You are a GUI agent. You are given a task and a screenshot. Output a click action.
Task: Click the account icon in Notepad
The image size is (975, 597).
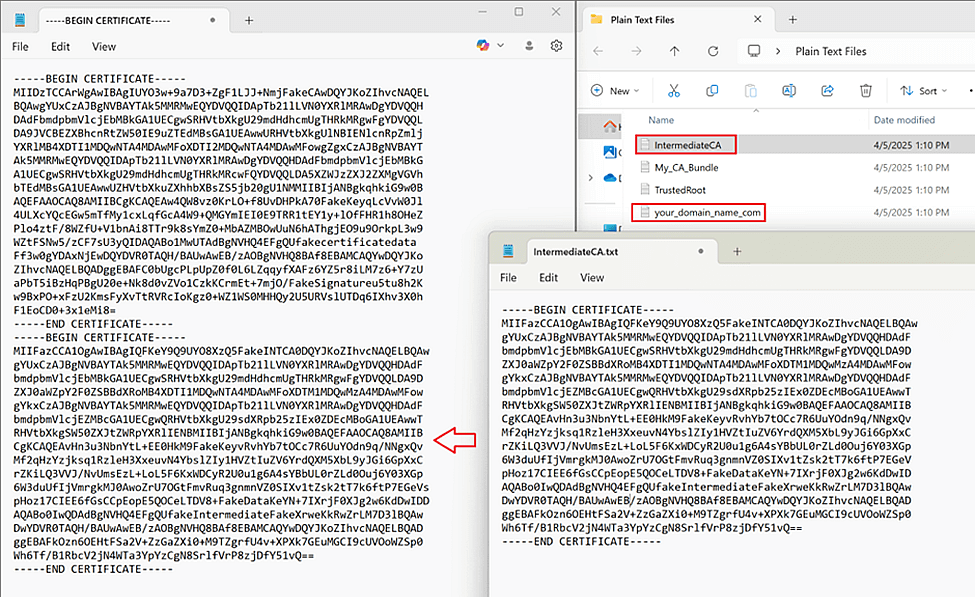(529, 45)
